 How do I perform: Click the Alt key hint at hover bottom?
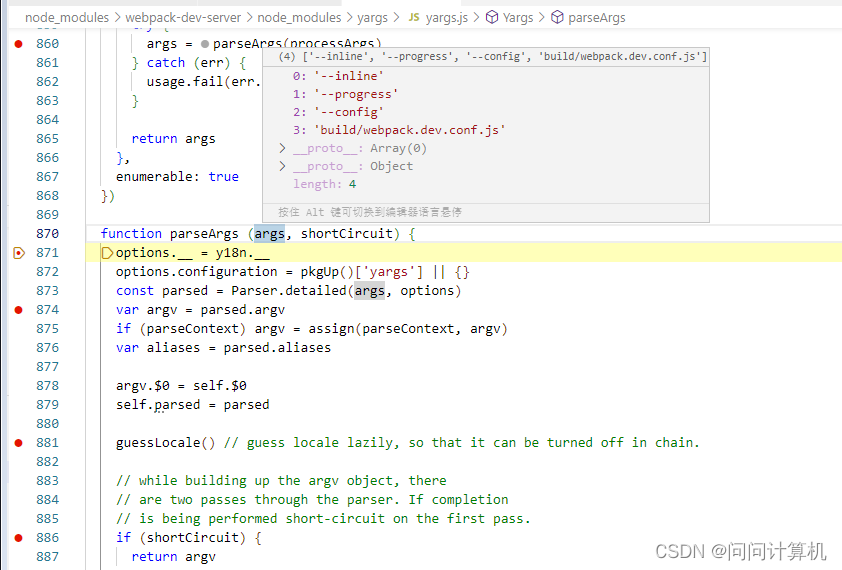(x=369, y=212)
